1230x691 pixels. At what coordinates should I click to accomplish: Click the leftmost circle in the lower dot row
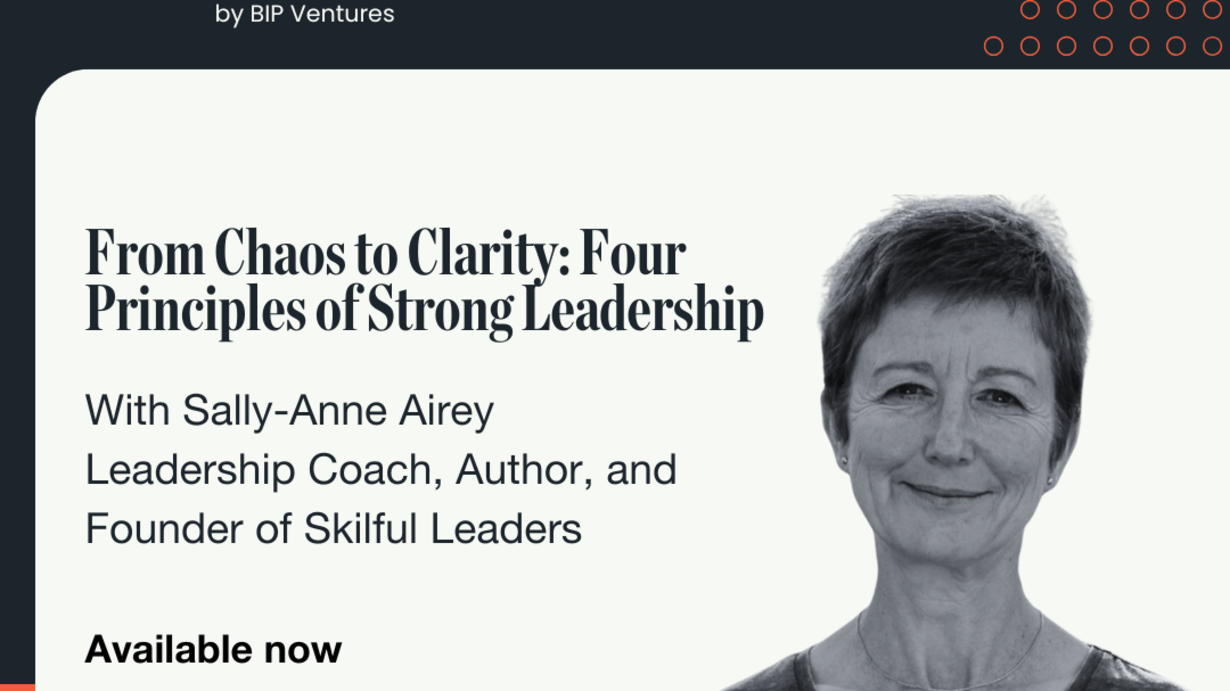coord(993,46)
